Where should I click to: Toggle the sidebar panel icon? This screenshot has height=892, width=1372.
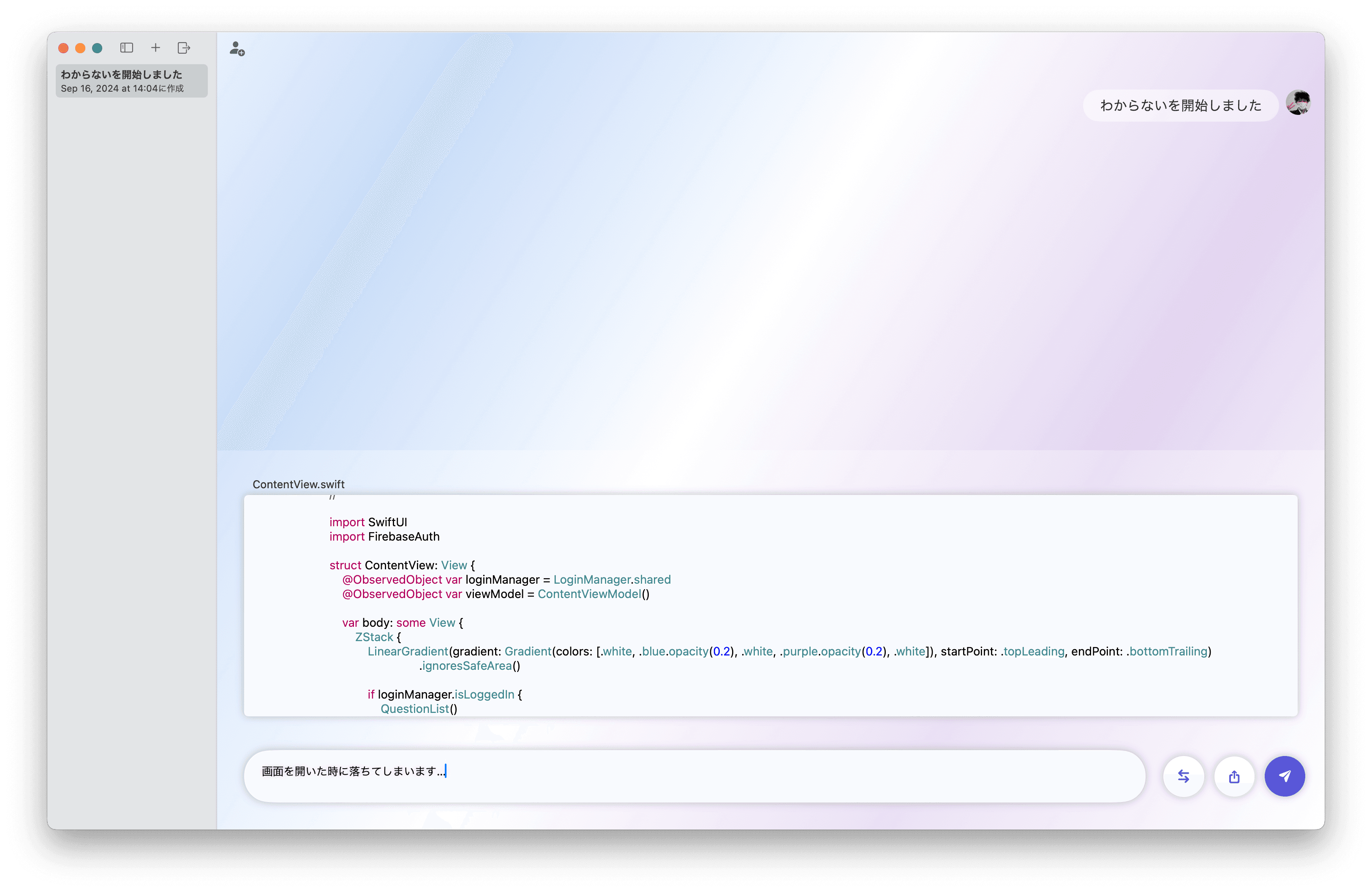coord(126,48)
